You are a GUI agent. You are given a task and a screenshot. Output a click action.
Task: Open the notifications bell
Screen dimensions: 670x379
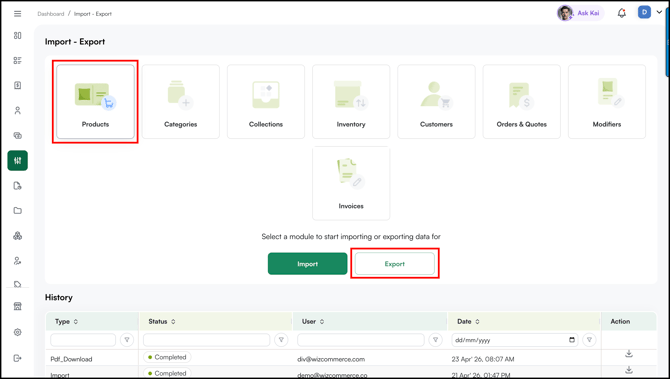click(622, 13)
